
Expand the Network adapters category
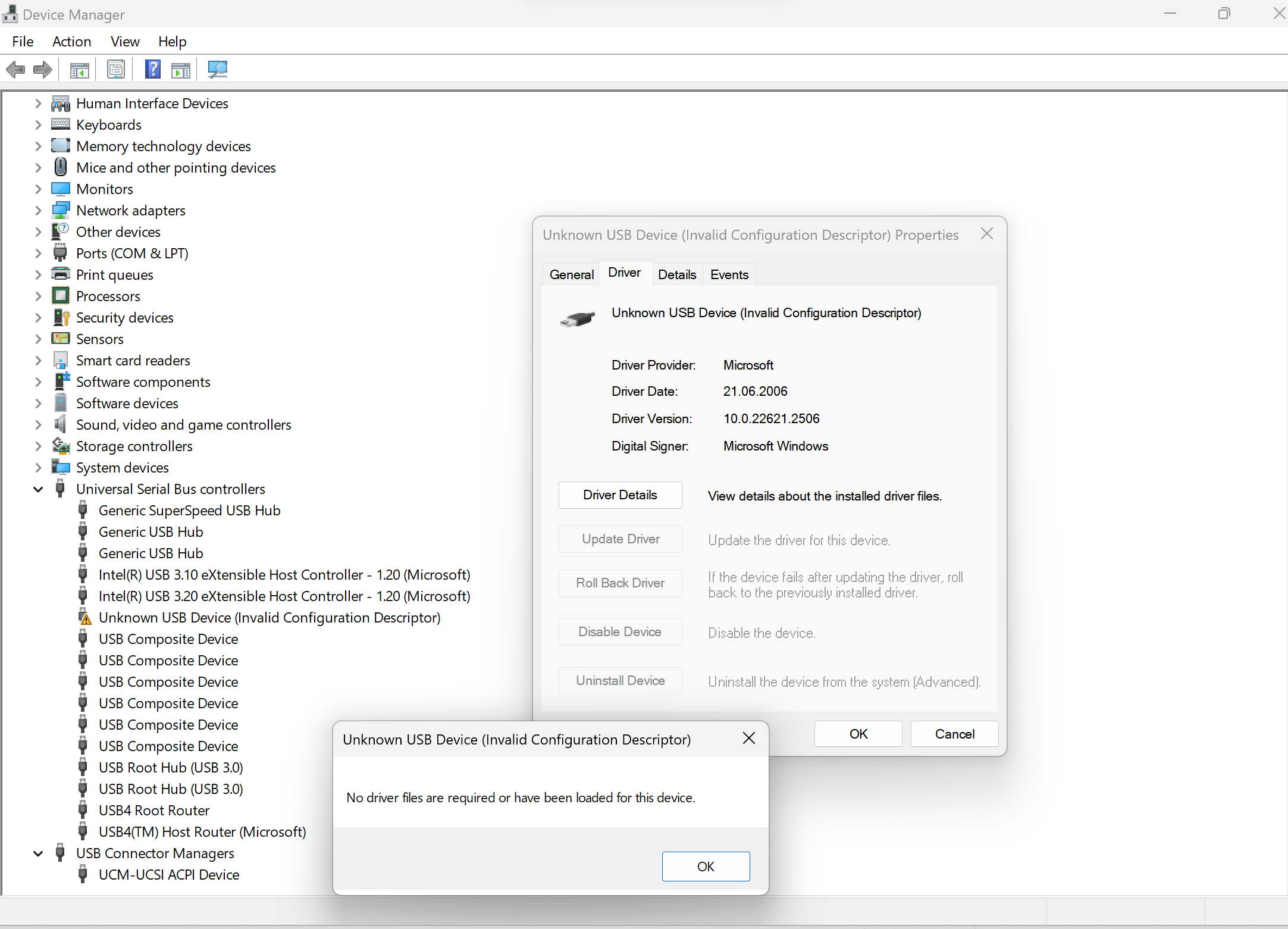[38, 211]
